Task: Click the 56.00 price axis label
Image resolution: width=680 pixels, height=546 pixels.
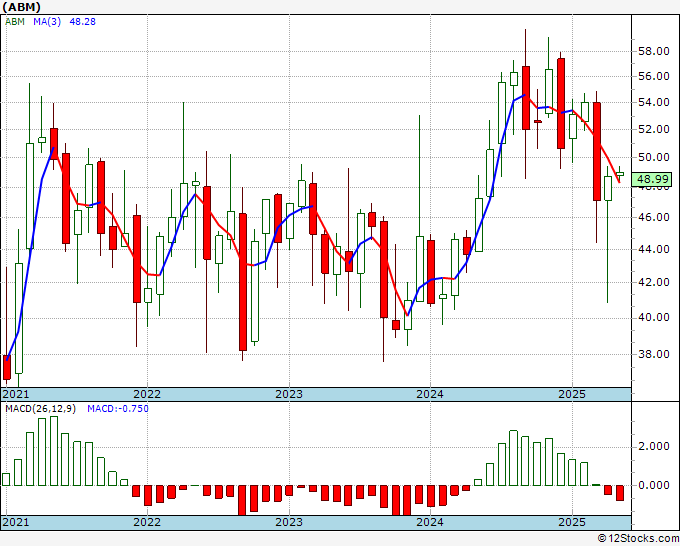Action: (654, 76)
